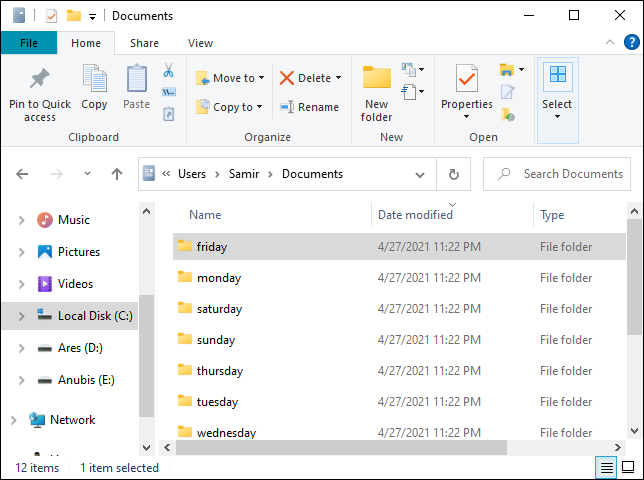Switch to large icons view in status bar
Screen dimensions: 644x480
point(628,467)
